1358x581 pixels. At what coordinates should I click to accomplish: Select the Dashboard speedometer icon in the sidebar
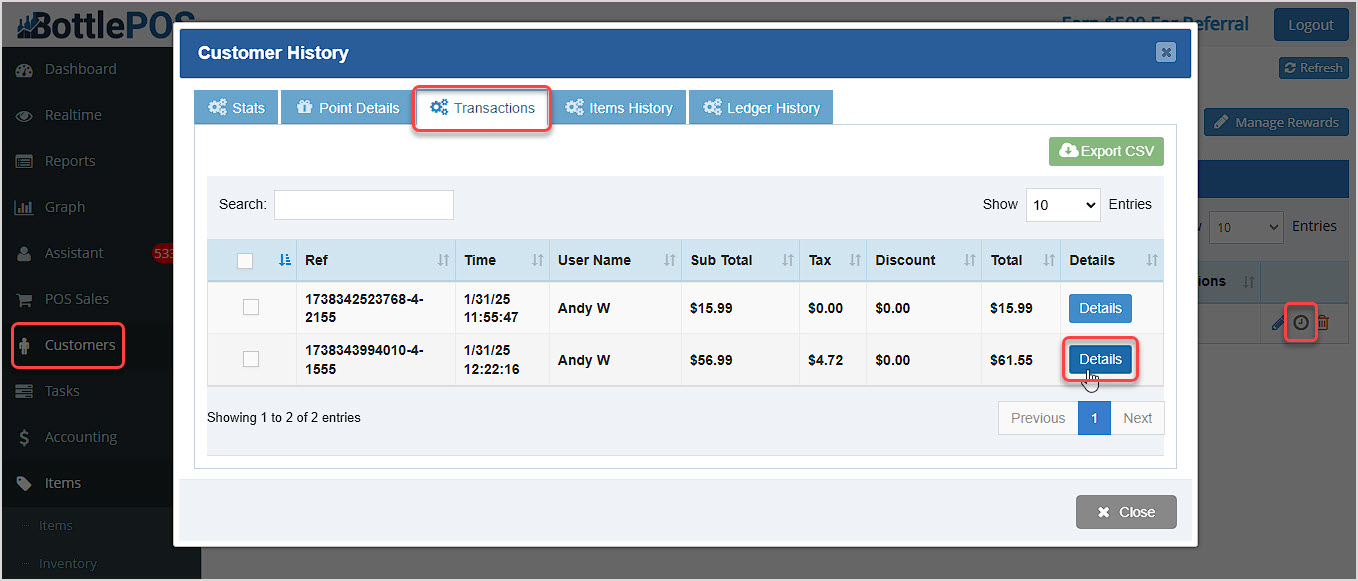[25, 69]
